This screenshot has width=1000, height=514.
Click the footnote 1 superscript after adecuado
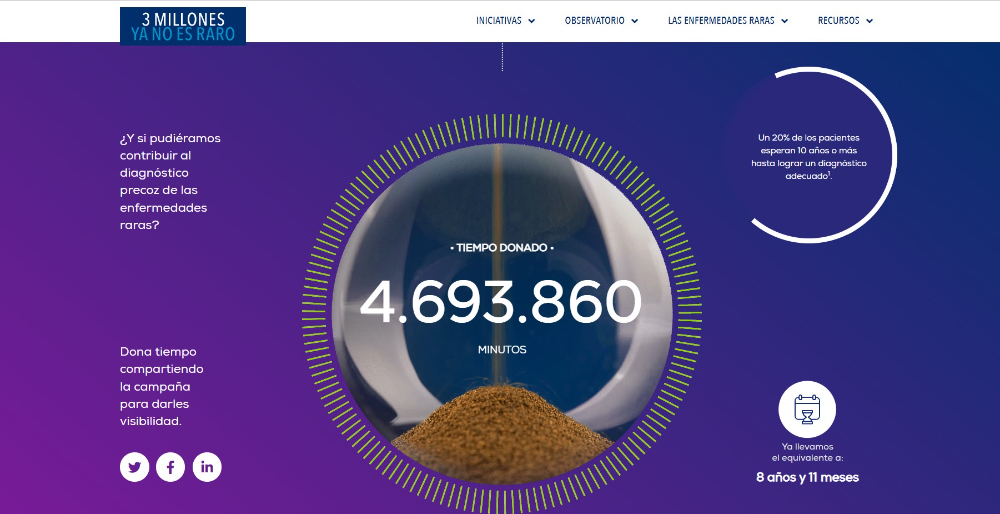829,174
